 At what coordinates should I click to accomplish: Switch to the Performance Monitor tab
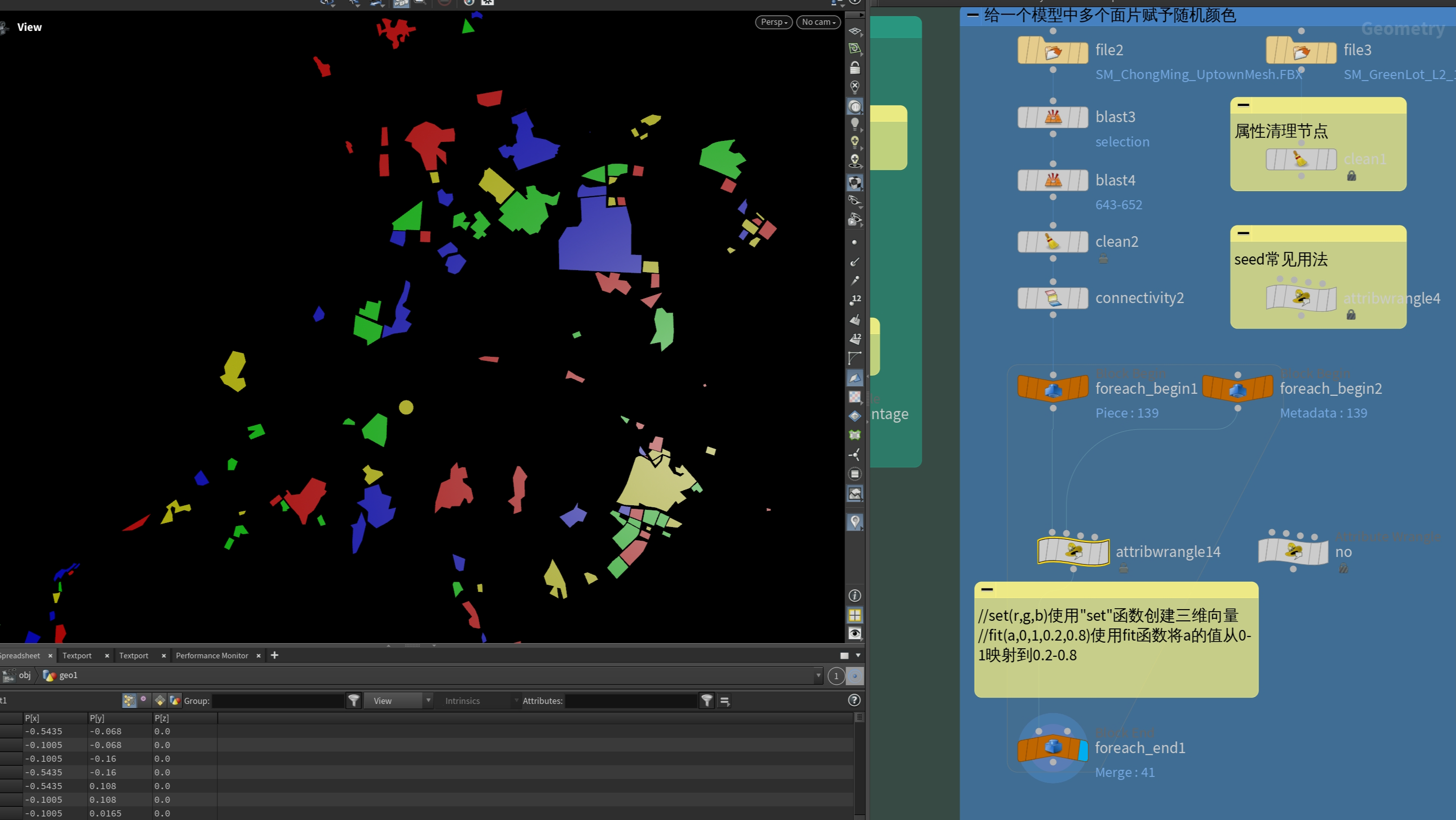pos(211,655)
